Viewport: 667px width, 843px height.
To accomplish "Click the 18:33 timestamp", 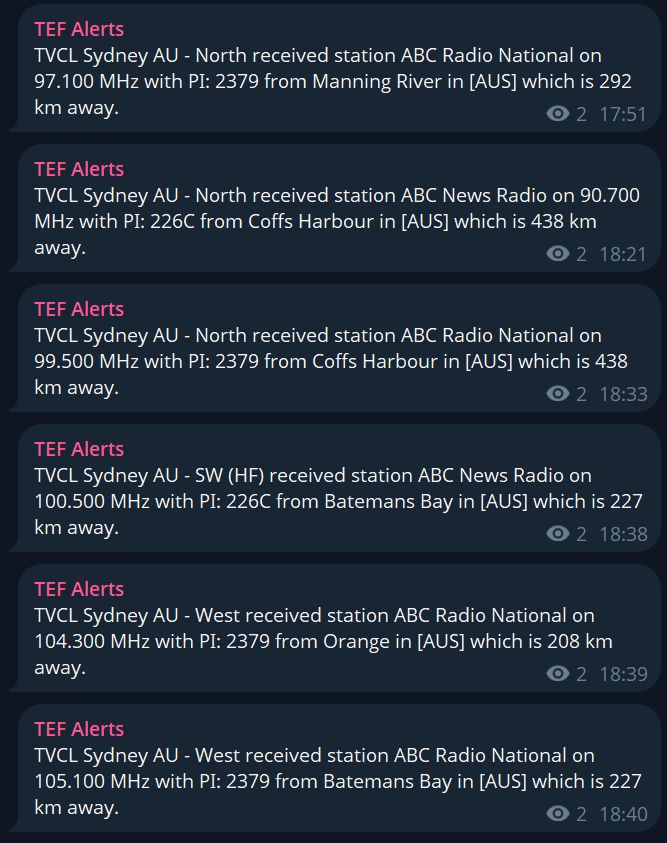I will click(x=623, y=394).
